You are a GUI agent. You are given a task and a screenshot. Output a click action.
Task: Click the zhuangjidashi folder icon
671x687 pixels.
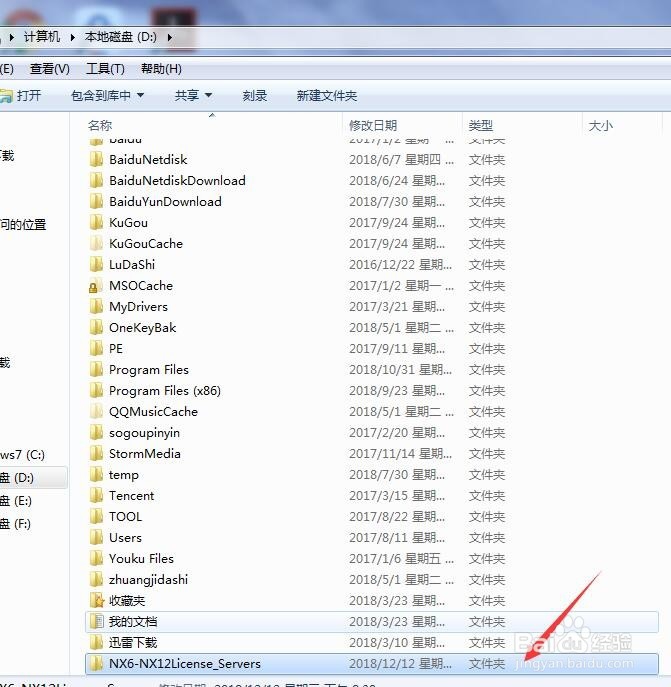click(96, 580)
